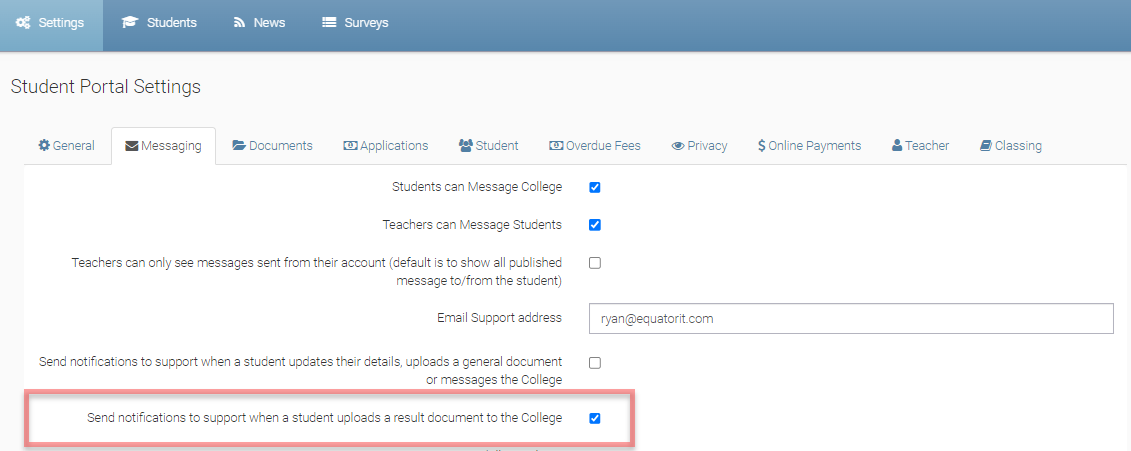Switch to the Applications tab
Image resolution: width=1131 pixels, height=451 pixels.
[386, 146]
